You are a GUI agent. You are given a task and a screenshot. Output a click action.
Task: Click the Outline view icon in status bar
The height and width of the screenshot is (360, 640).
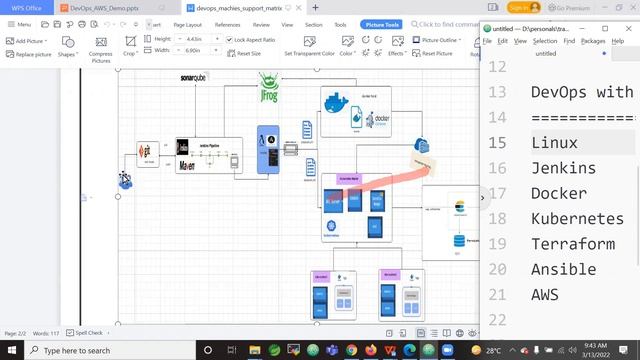coord(434,333)
